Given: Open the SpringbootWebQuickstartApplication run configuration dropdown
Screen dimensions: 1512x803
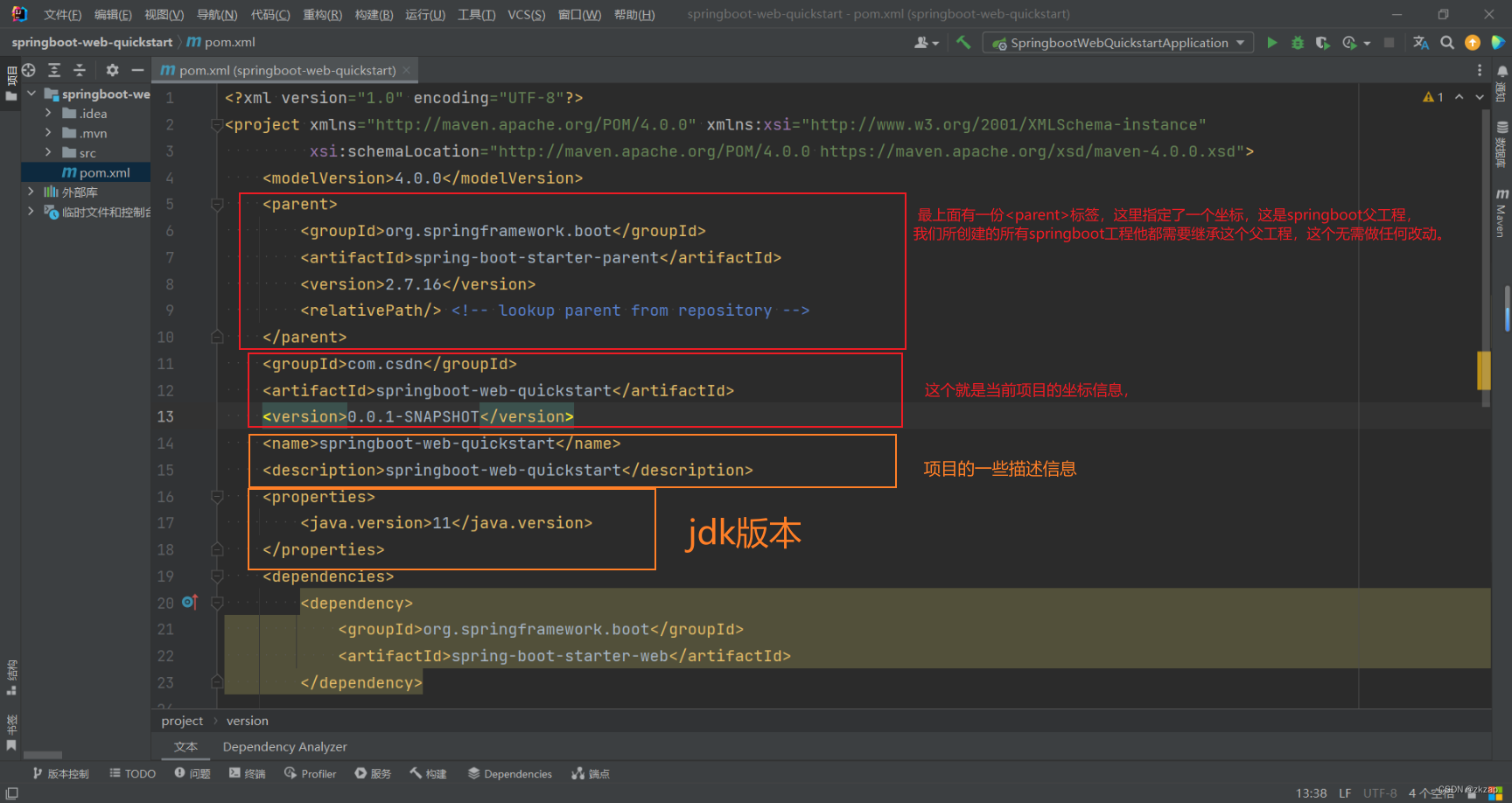Looking at the screenshot, I should (x=1118, y=43).
